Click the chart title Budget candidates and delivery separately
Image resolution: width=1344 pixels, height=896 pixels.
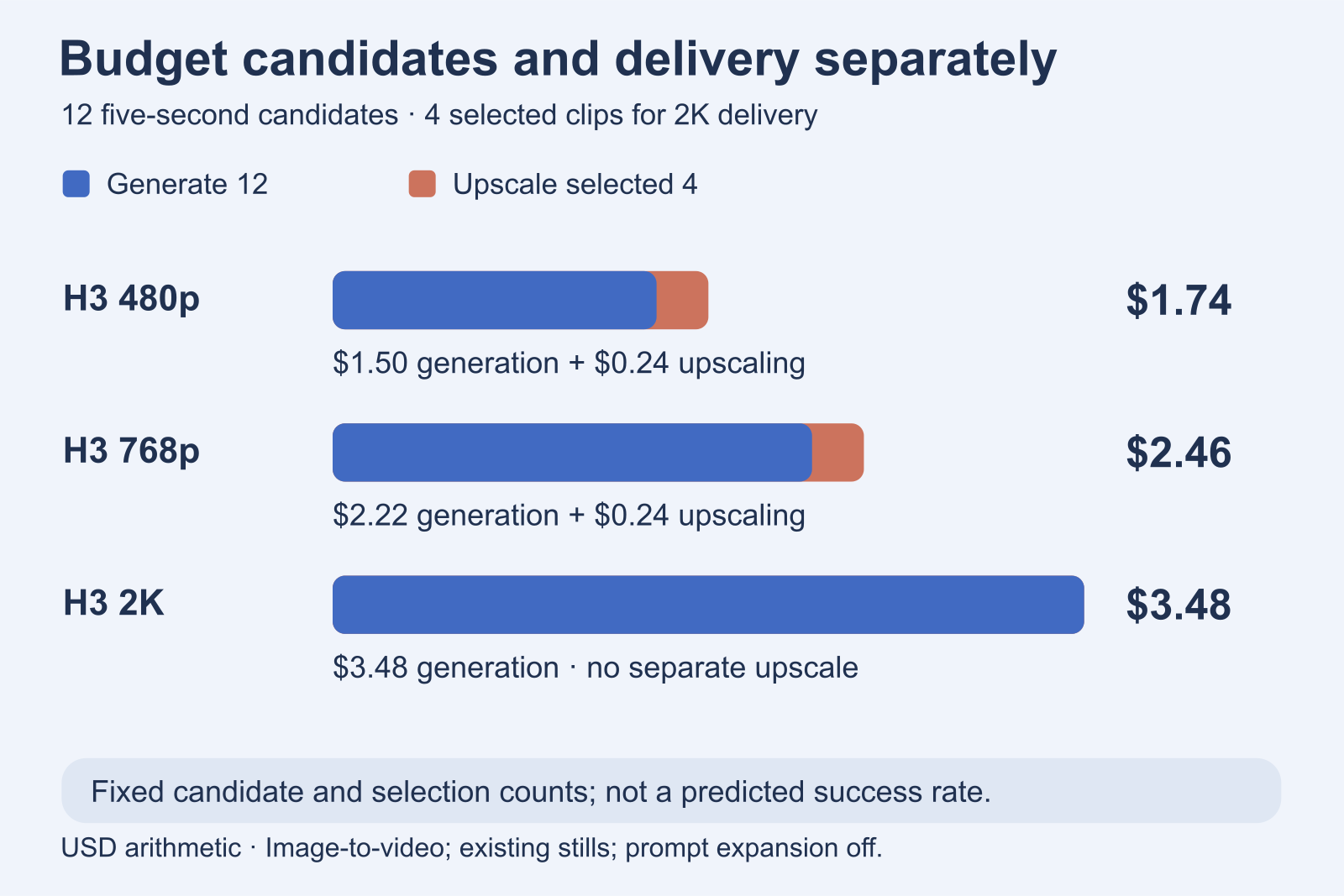tap(558, 59)
